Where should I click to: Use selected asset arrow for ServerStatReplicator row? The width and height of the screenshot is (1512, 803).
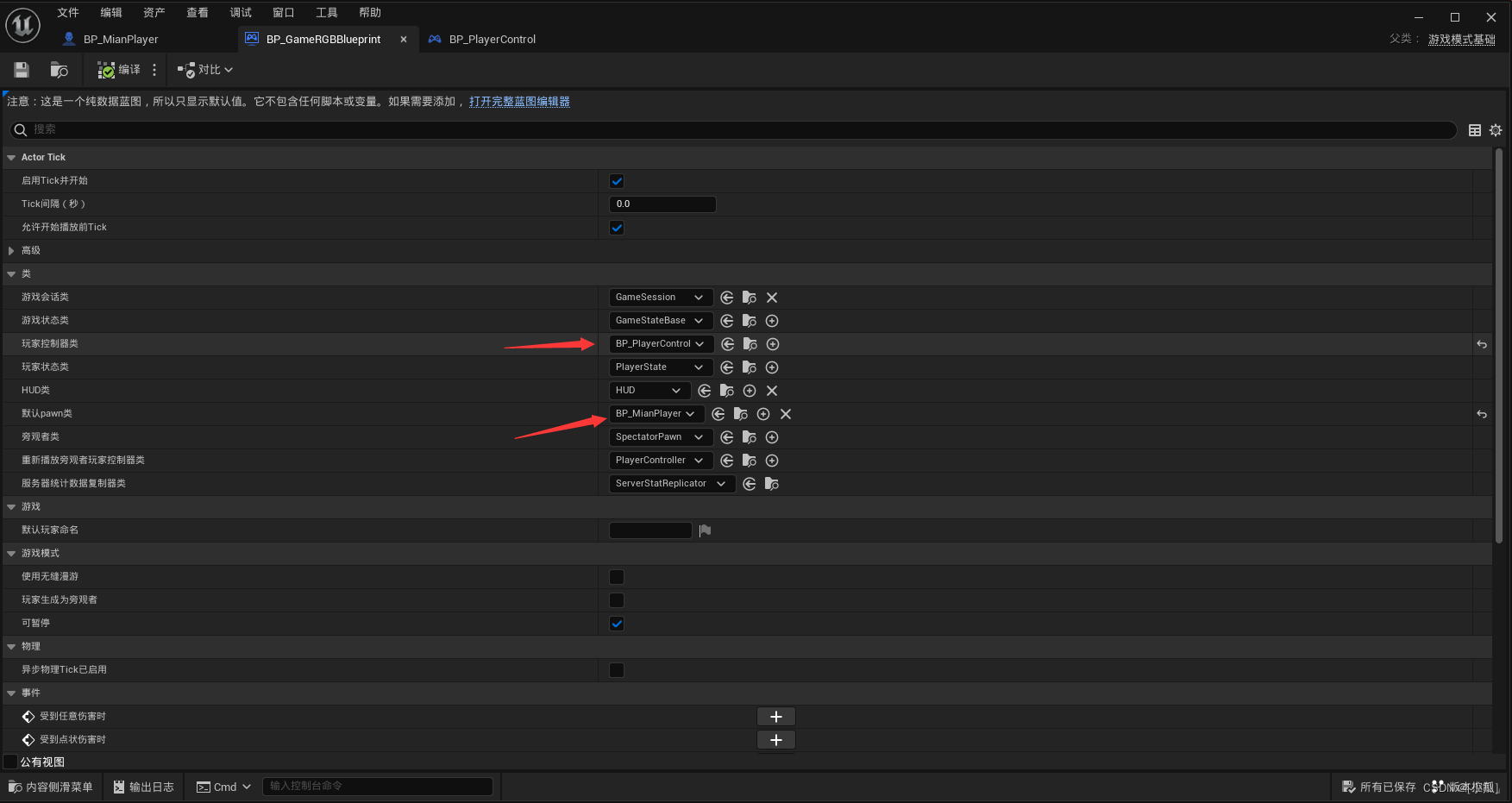[750, 484]
